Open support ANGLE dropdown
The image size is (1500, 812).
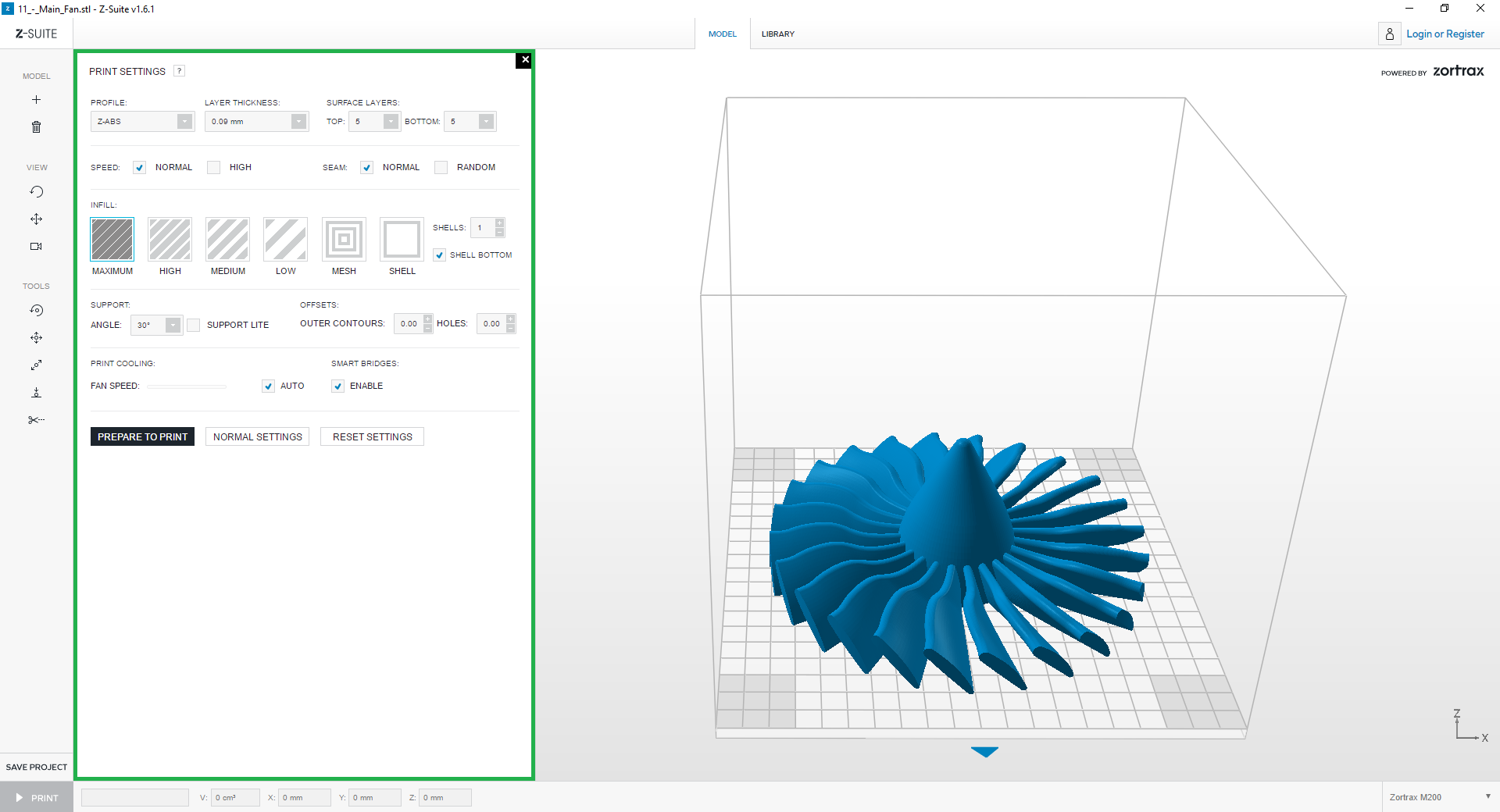(x=157, y=326)
